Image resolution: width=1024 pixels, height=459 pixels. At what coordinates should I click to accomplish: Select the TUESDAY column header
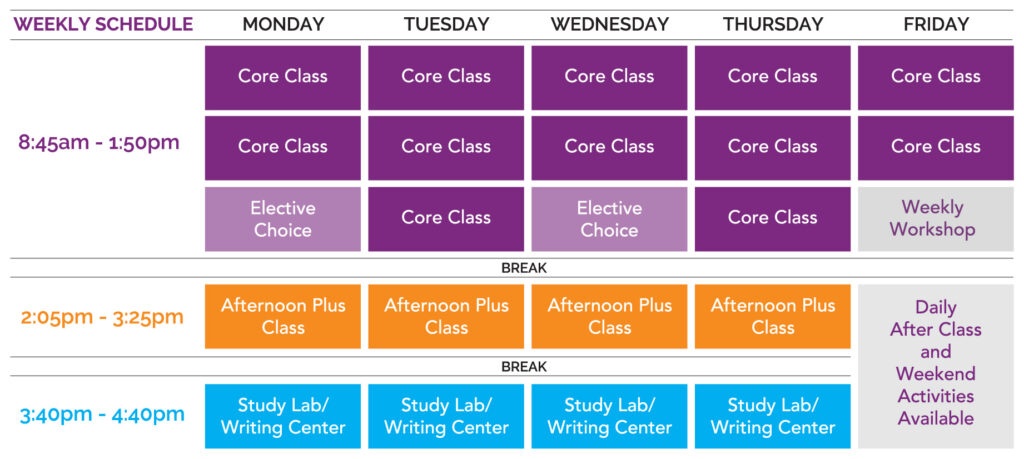(446, 24)
